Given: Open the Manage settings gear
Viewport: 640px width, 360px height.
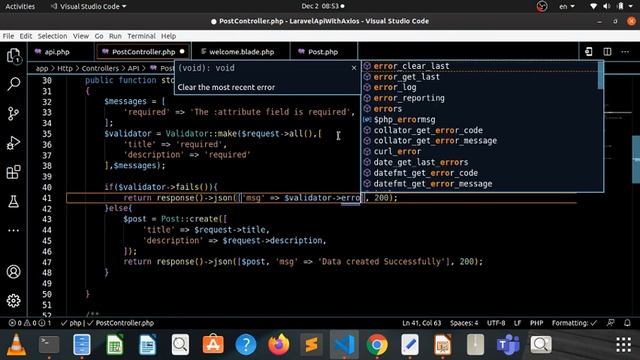Looking at the screenshot, I should click(13, 301).
